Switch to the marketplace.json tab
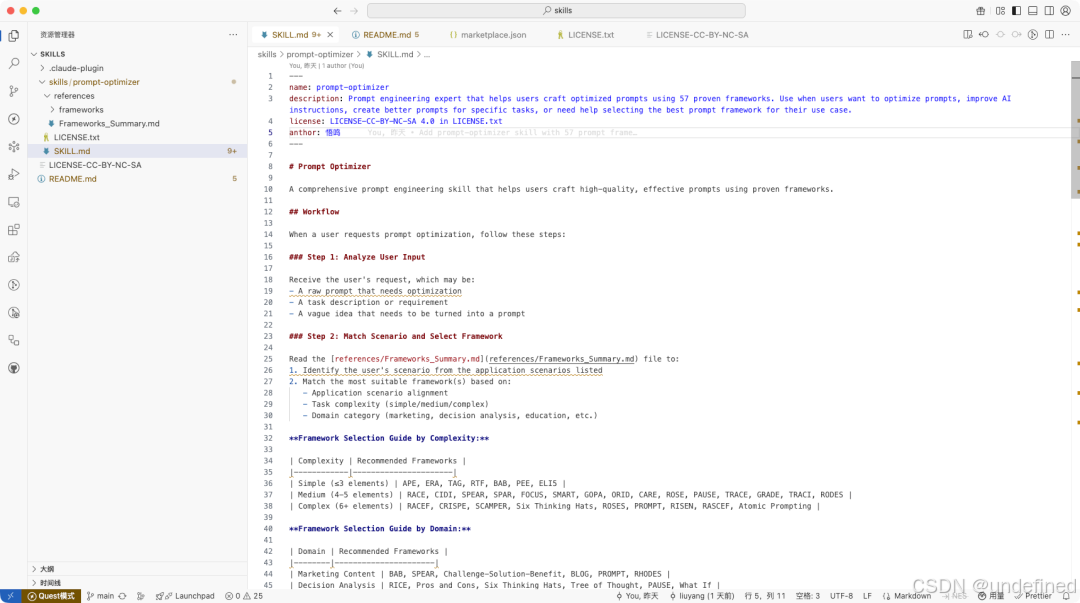Image resolution: width=1080 pixels, height=603 pixels. (488, 34)
